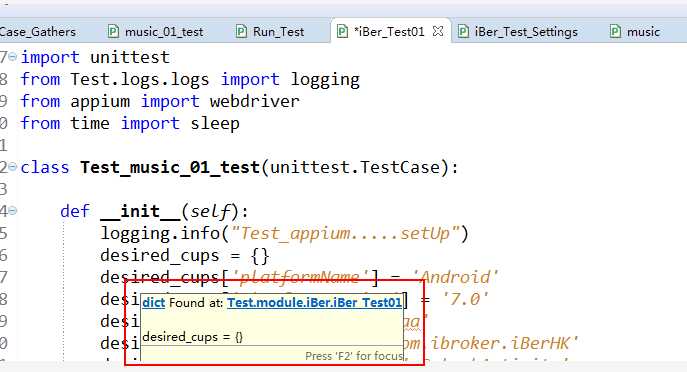Open the Case_Gathers tab
687x372 pixels.
pos(38,32)
